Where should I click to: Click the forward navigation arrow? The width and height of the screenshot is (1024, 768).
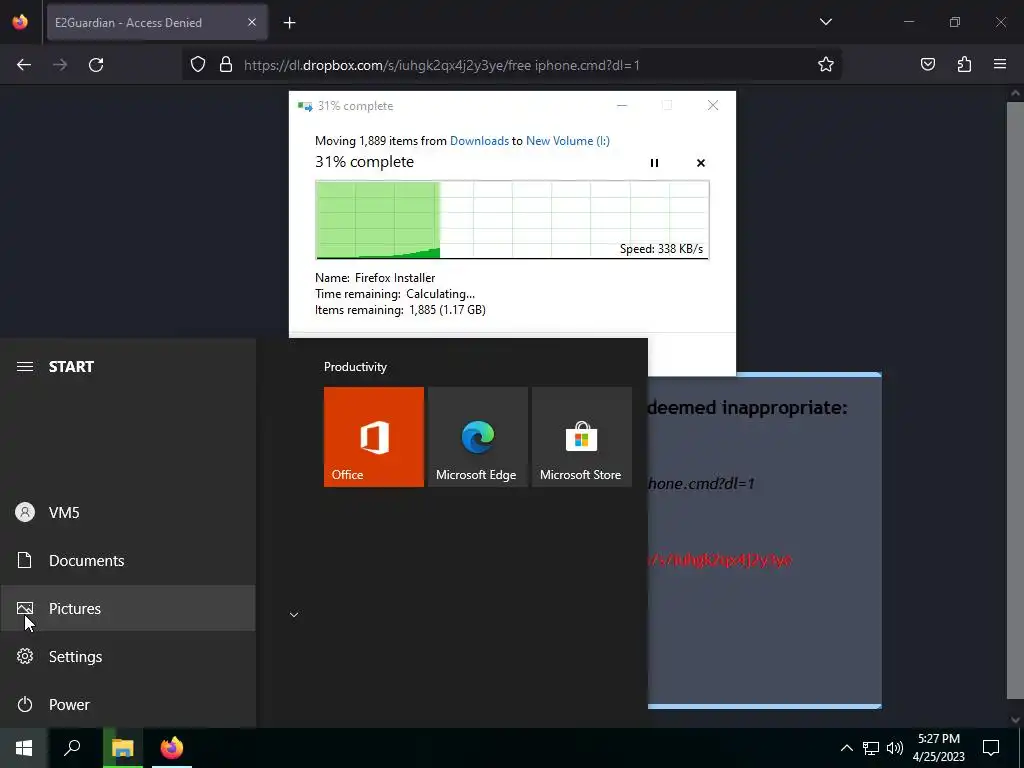pos(60,65)
